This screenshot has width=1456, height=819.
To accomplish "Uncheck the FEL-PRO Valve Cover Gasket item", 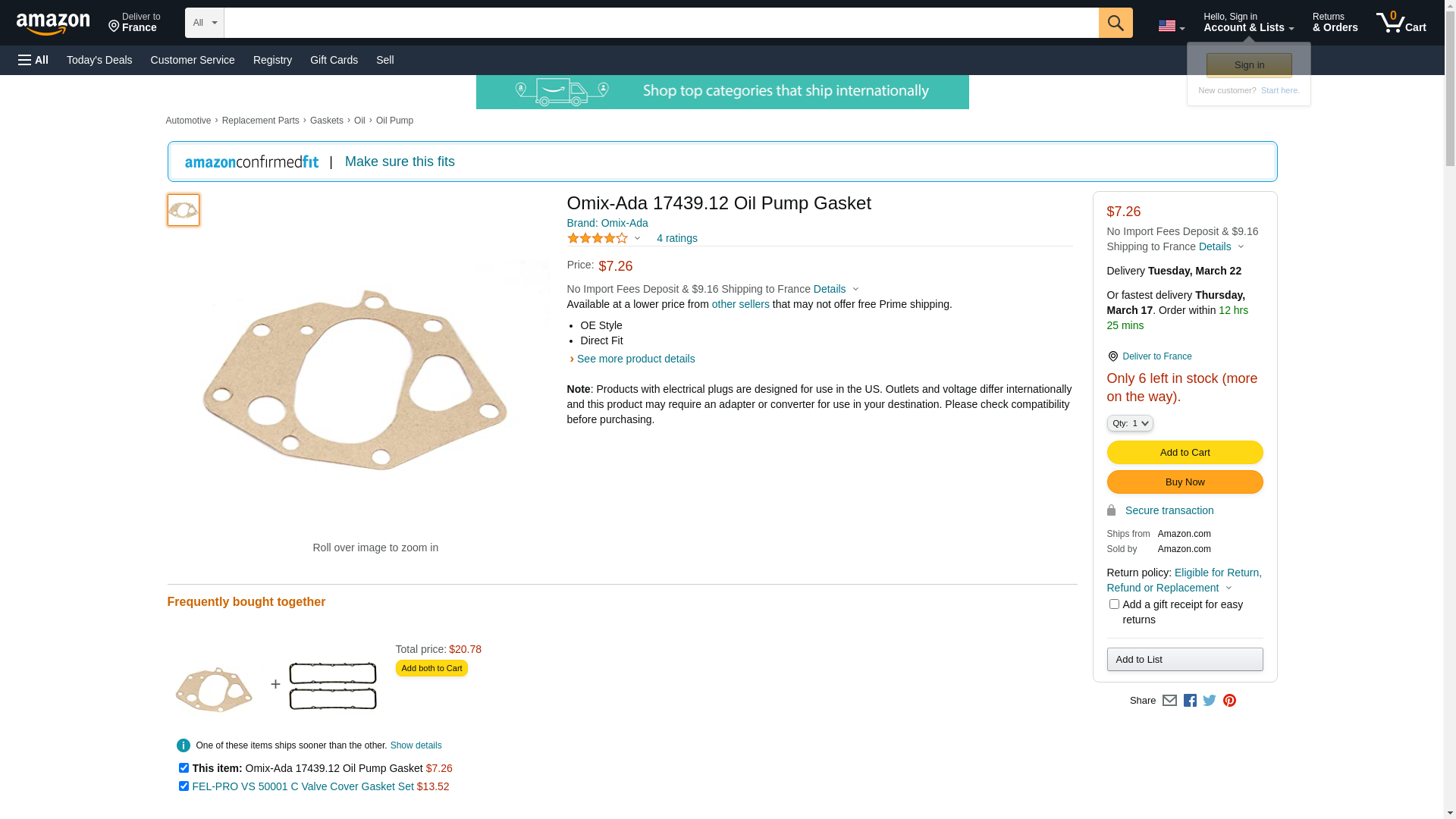I will tap(184, 786).
